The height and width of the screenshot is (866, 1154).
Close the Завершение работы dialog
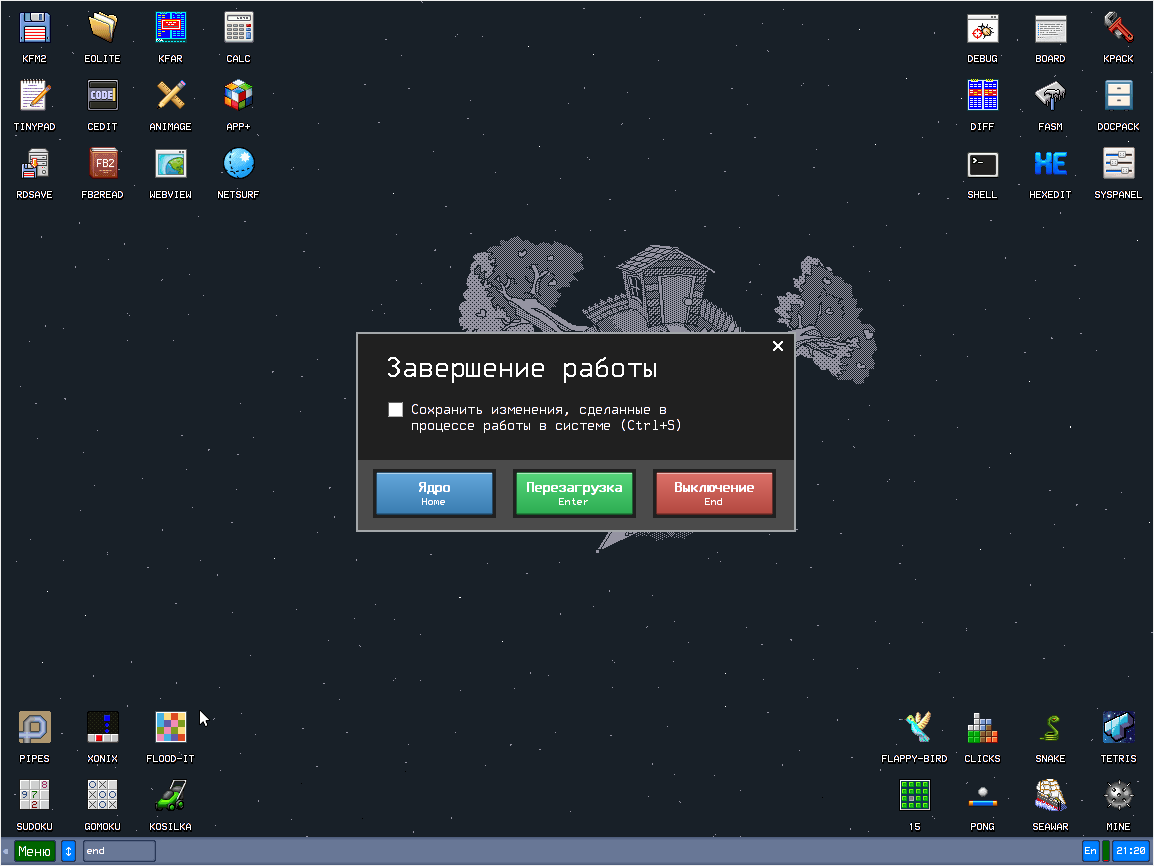778,346
